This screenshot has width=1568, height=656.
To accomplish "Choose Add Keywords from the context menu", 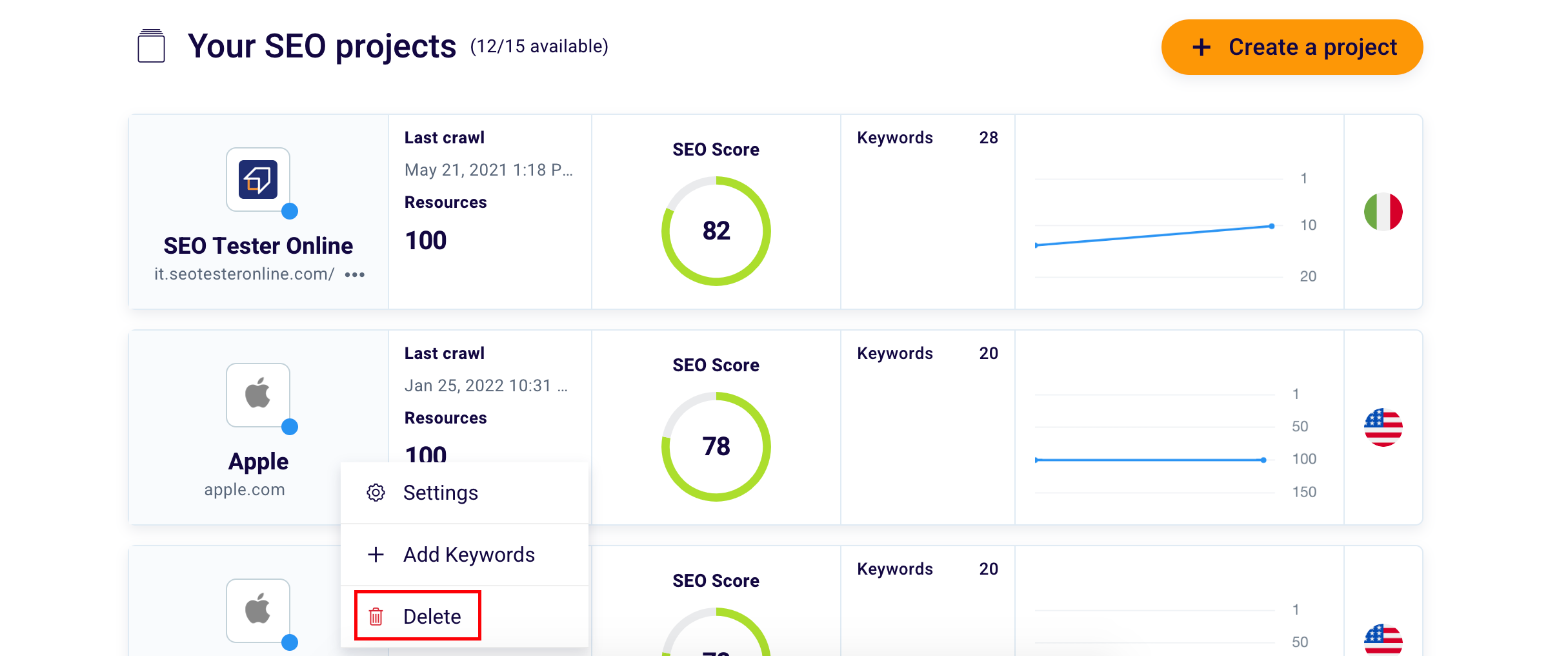I will [468, 555].
